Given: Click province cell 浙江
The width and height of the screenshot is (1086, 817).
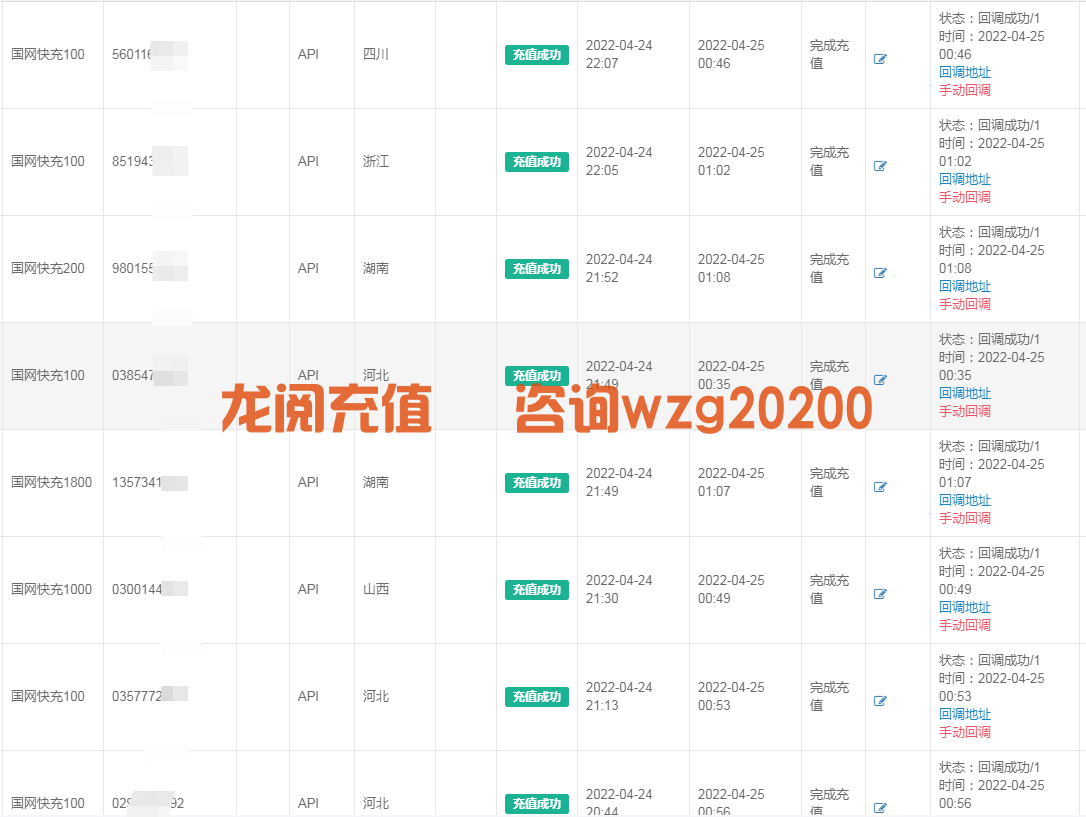Looking at the screenshot, I should pyautogui.click(x=376, y=161).
